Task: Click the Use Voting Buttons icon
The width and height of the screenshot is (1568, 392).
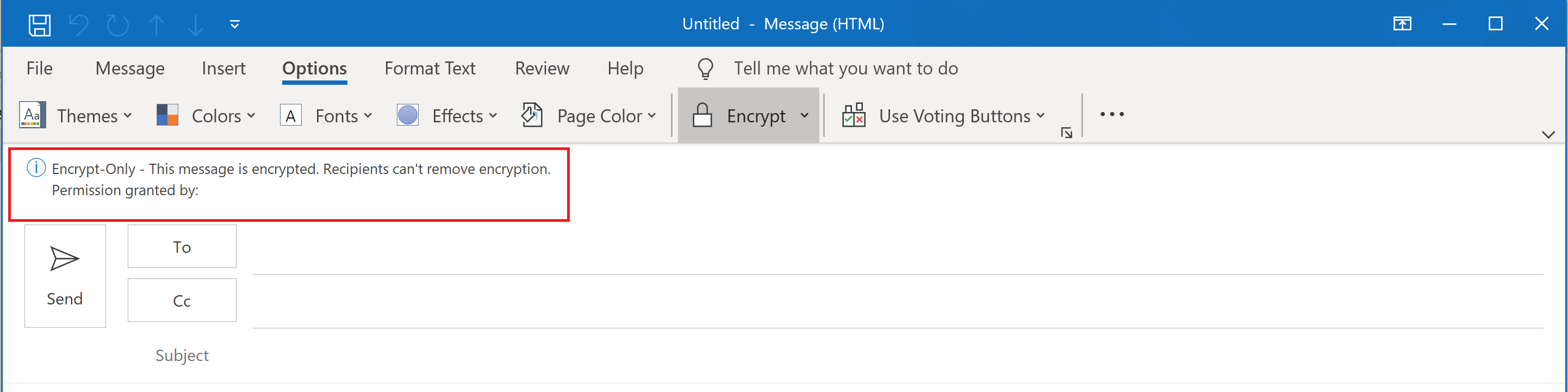Action: click(x=854, y=115)
